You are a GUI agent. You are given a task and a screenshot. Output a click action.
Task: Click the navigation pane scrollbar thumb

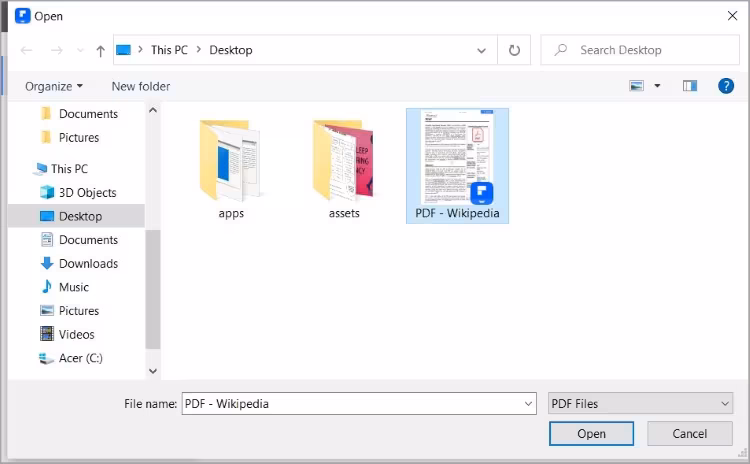tap(153, 289)
